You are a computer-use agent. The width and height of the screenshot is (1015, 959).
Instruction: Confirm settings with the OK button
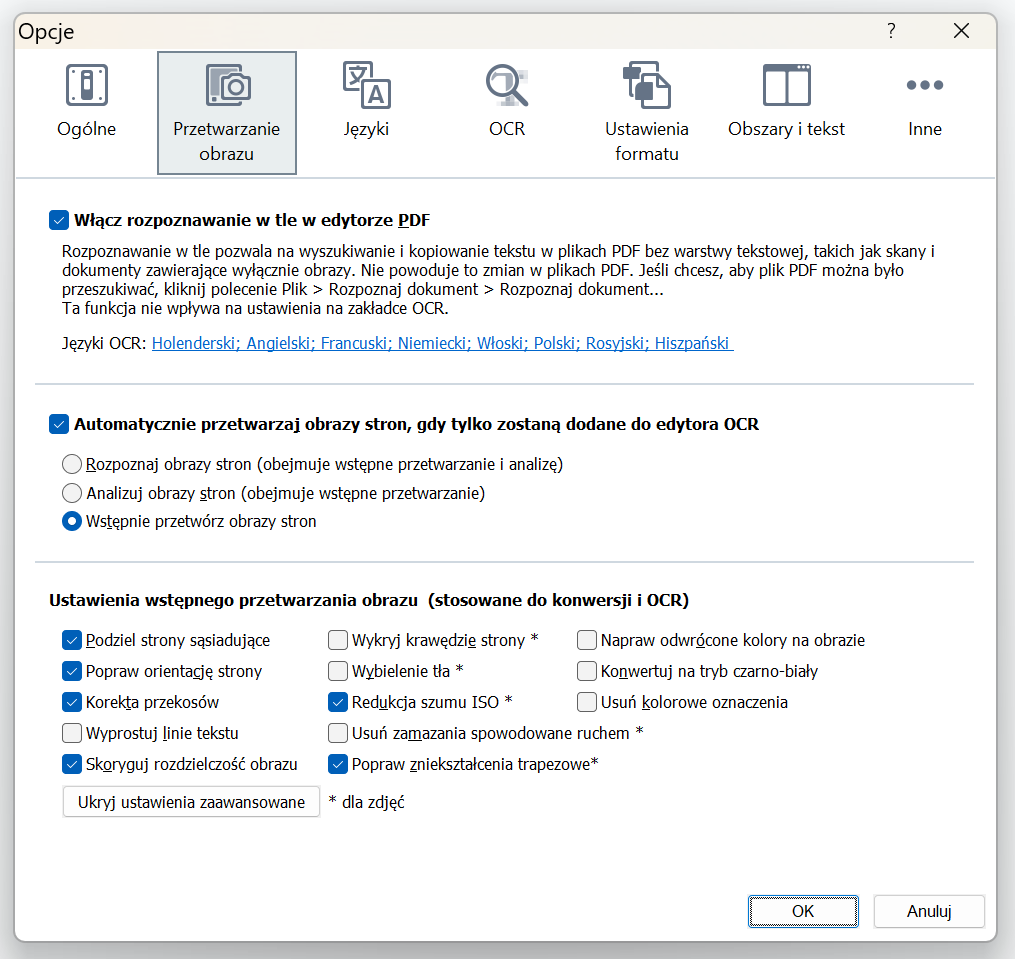(802, 911)
